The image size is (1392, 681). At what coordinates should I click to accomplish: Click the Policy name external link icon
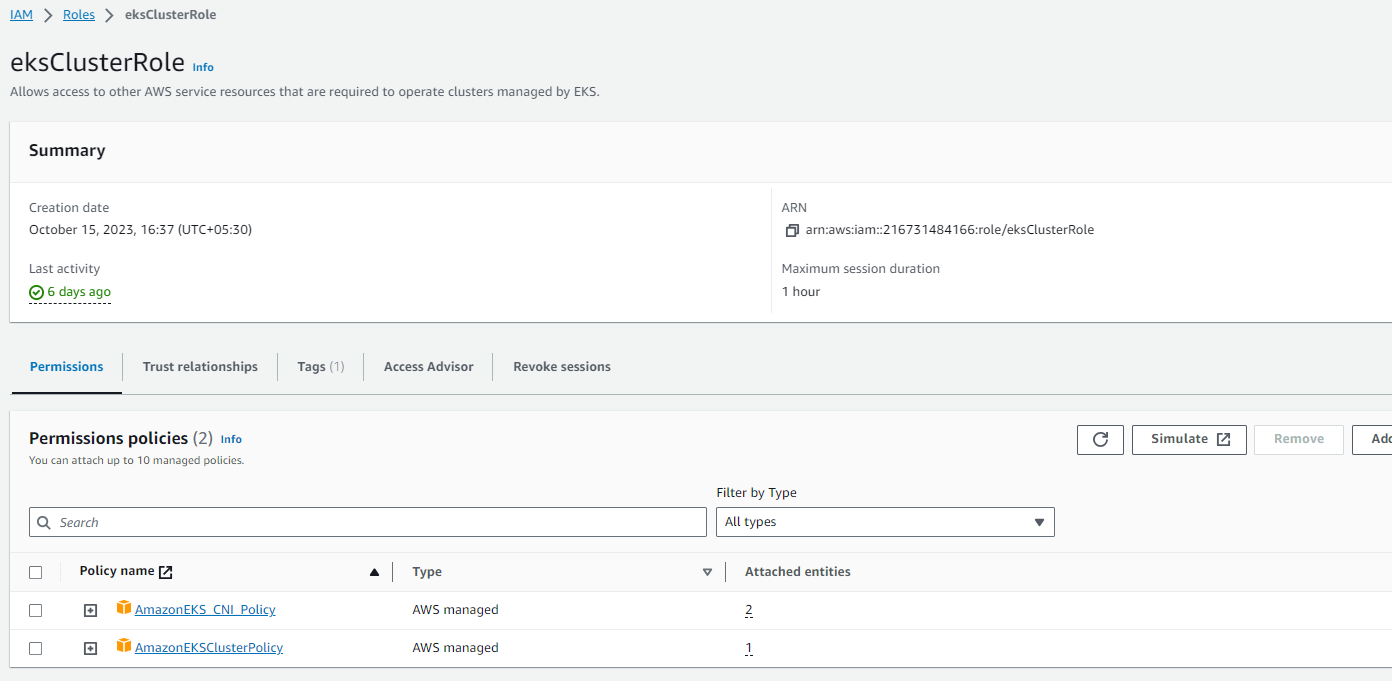(166, 572)
